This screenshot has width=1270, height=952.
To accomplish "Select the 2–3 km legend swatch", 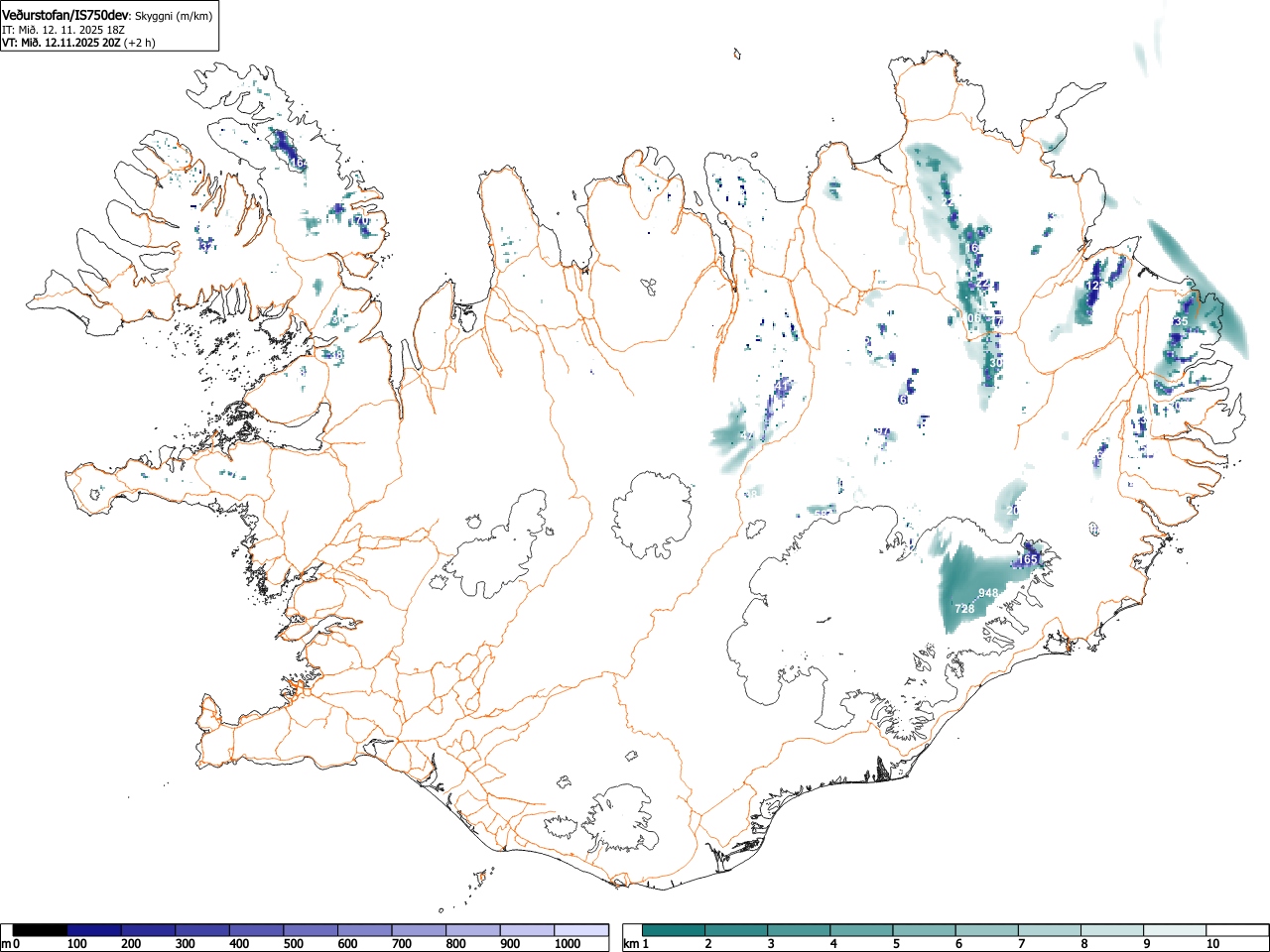I will click(736, 930).
